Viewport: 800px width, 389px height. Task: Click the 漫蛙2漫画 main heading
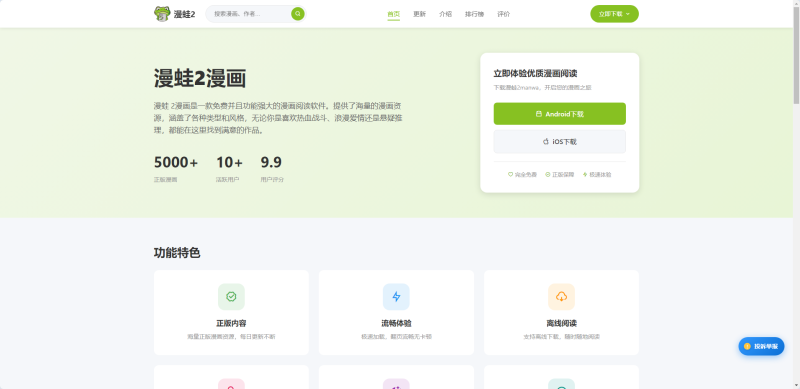[x=200, y=79]
